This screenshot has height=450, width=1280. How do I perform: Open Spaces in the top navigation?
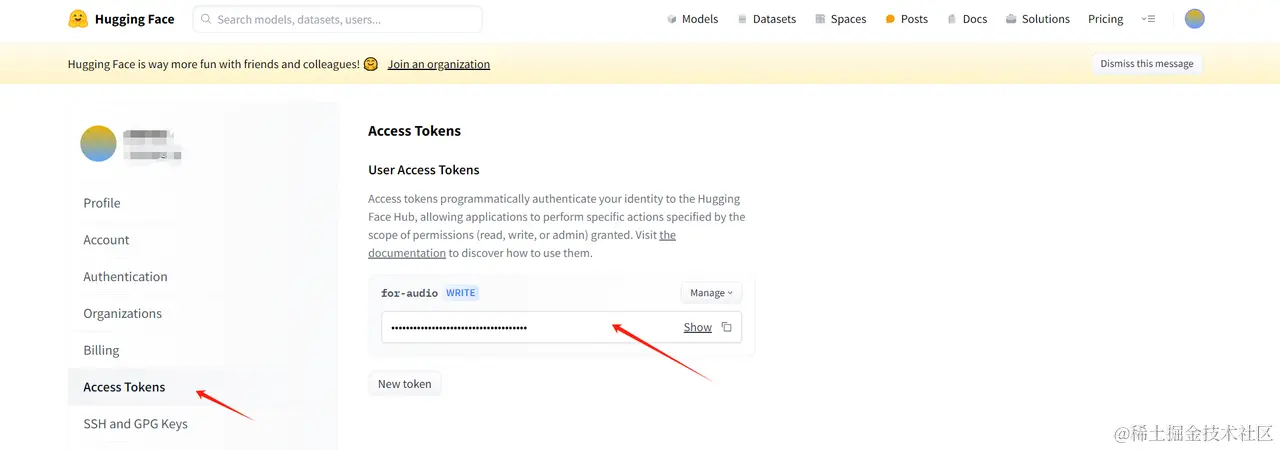click(x=841, y=19)
